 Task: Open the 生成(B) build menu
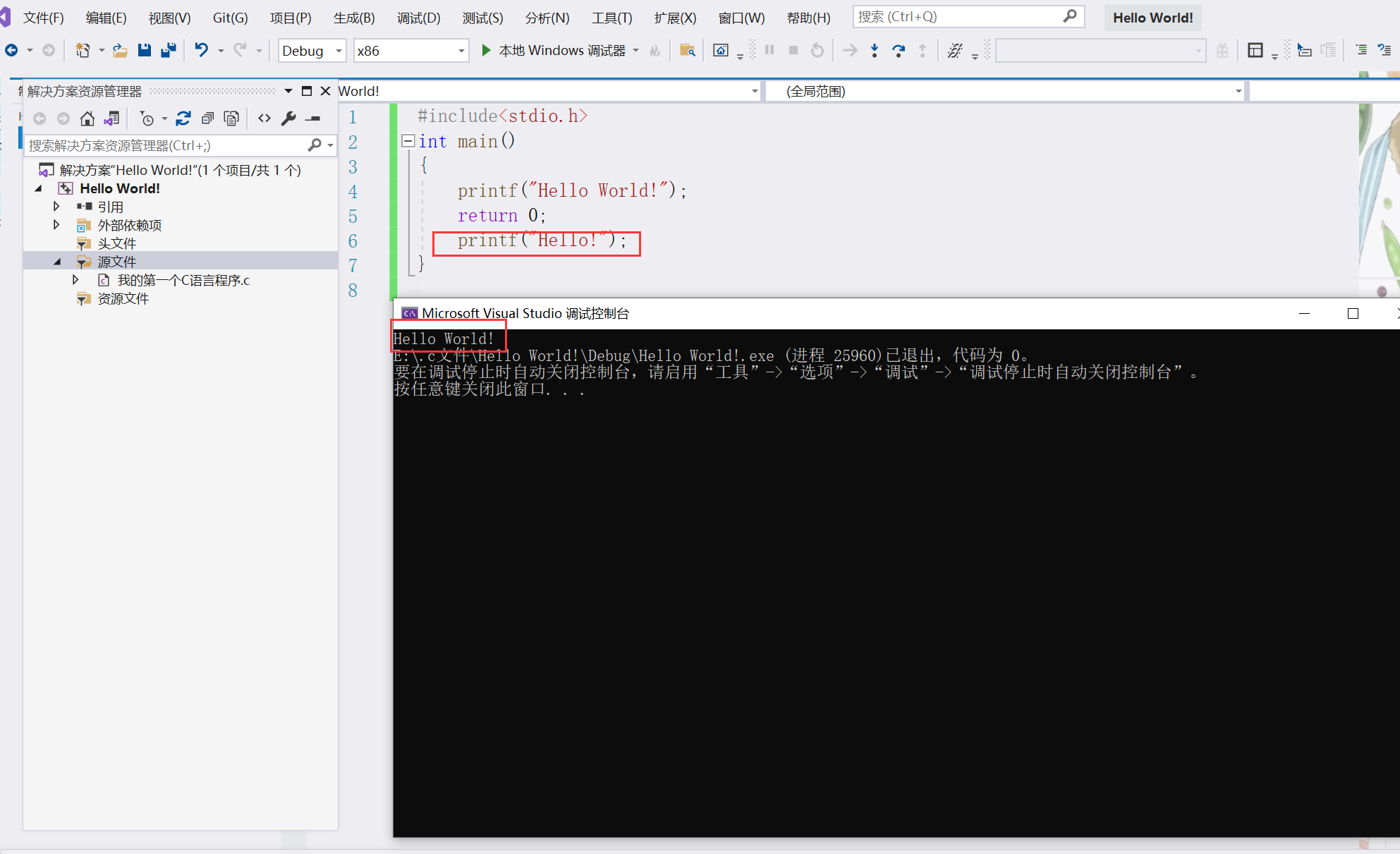354,18
